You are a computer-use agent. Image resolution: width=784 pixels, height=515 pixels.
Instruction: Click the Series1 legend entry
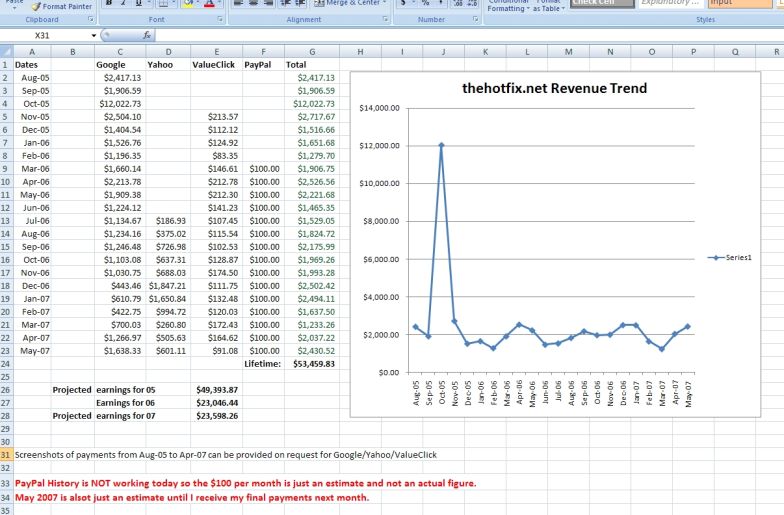[730, 258]
